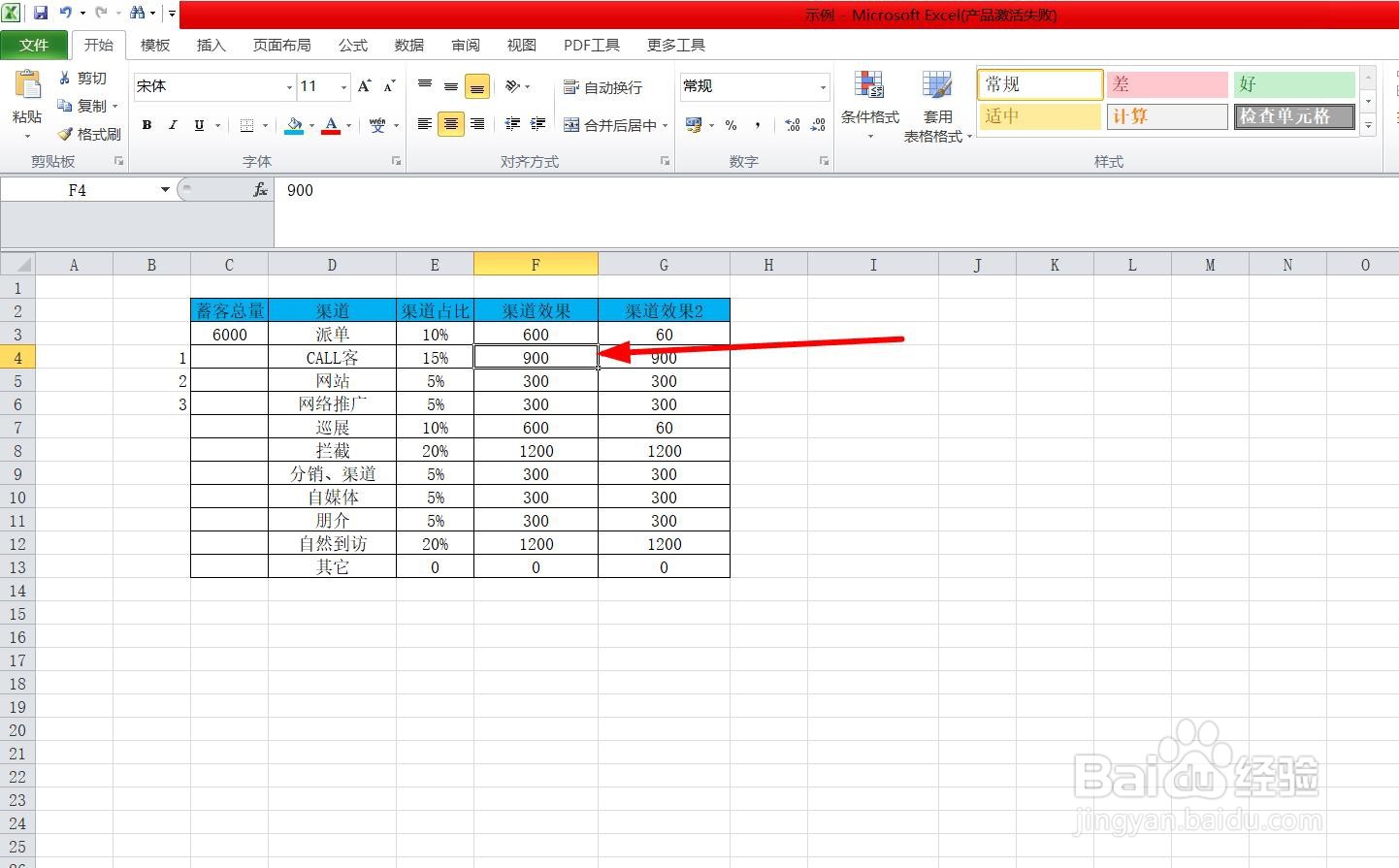Select the 检查单元格 cell style swatch
The image size is (1399, 868).
(x=1294, y=116)
